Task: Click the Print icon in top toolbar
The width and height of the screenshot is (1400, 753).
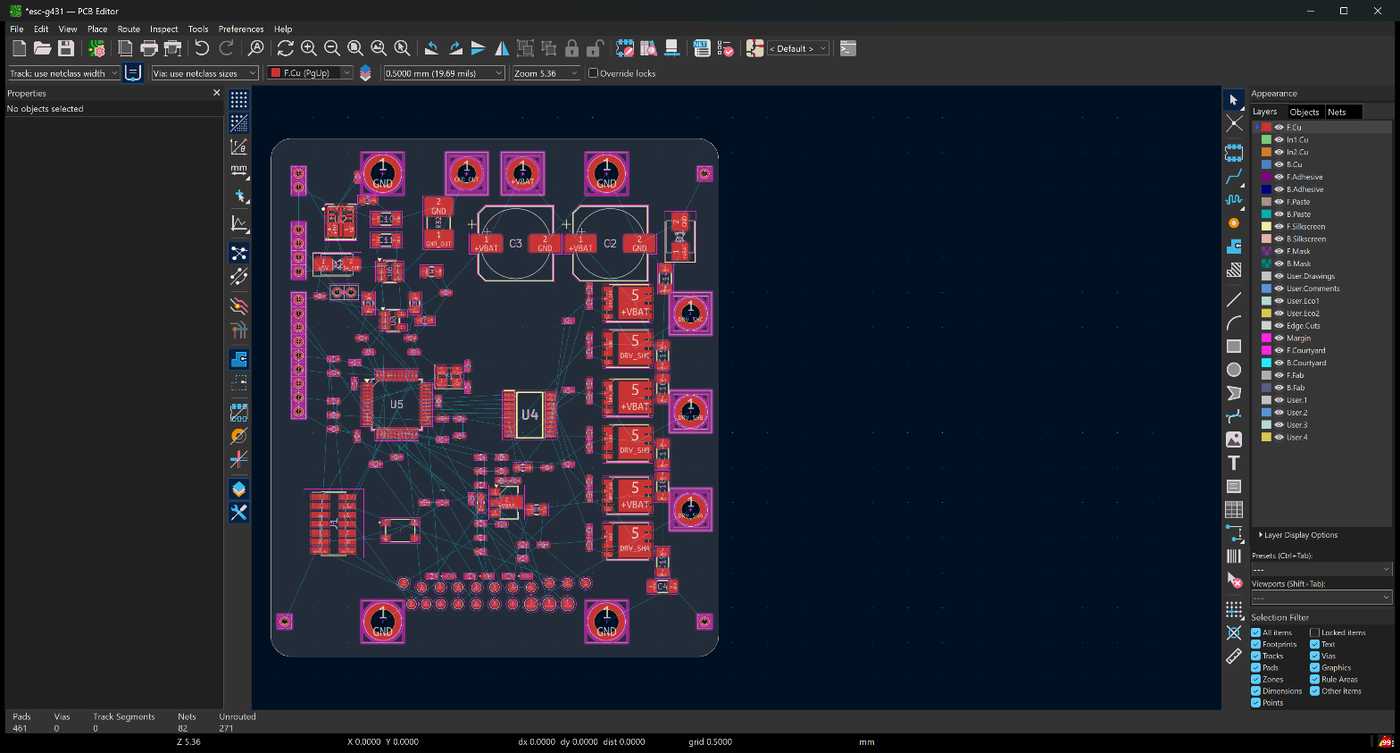Action: [x=149, y=48]
